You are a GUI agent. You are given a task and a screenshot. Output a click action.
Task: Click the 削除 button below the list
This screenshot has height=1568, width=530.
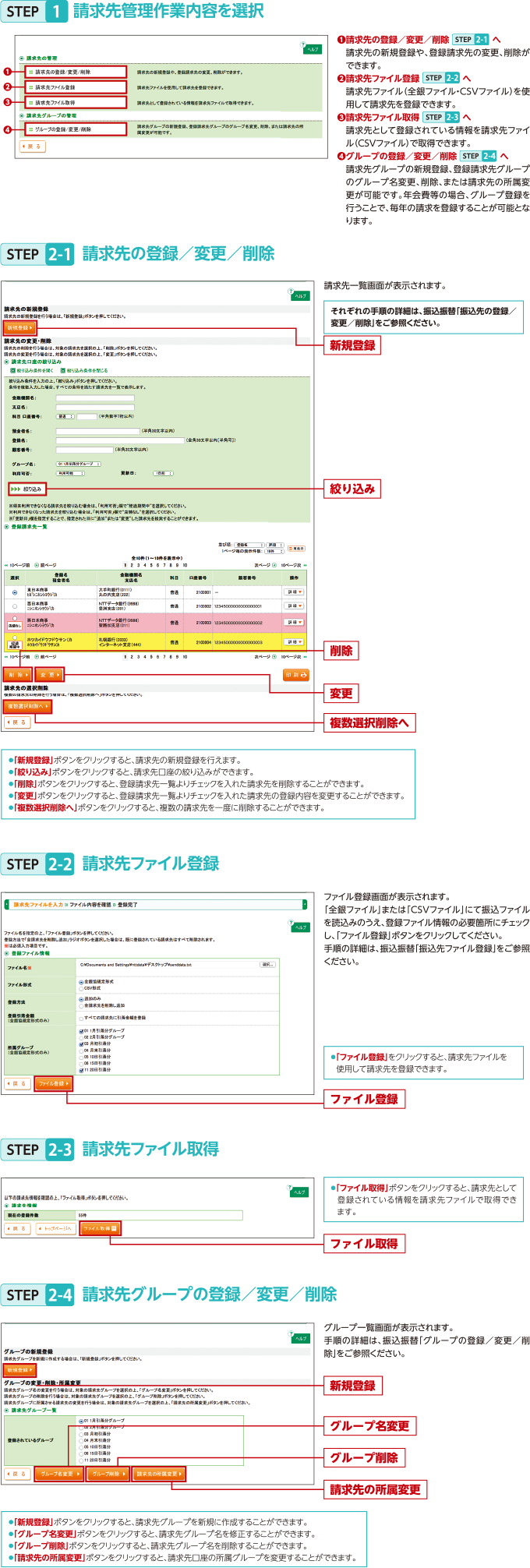[x=18, y=674]
